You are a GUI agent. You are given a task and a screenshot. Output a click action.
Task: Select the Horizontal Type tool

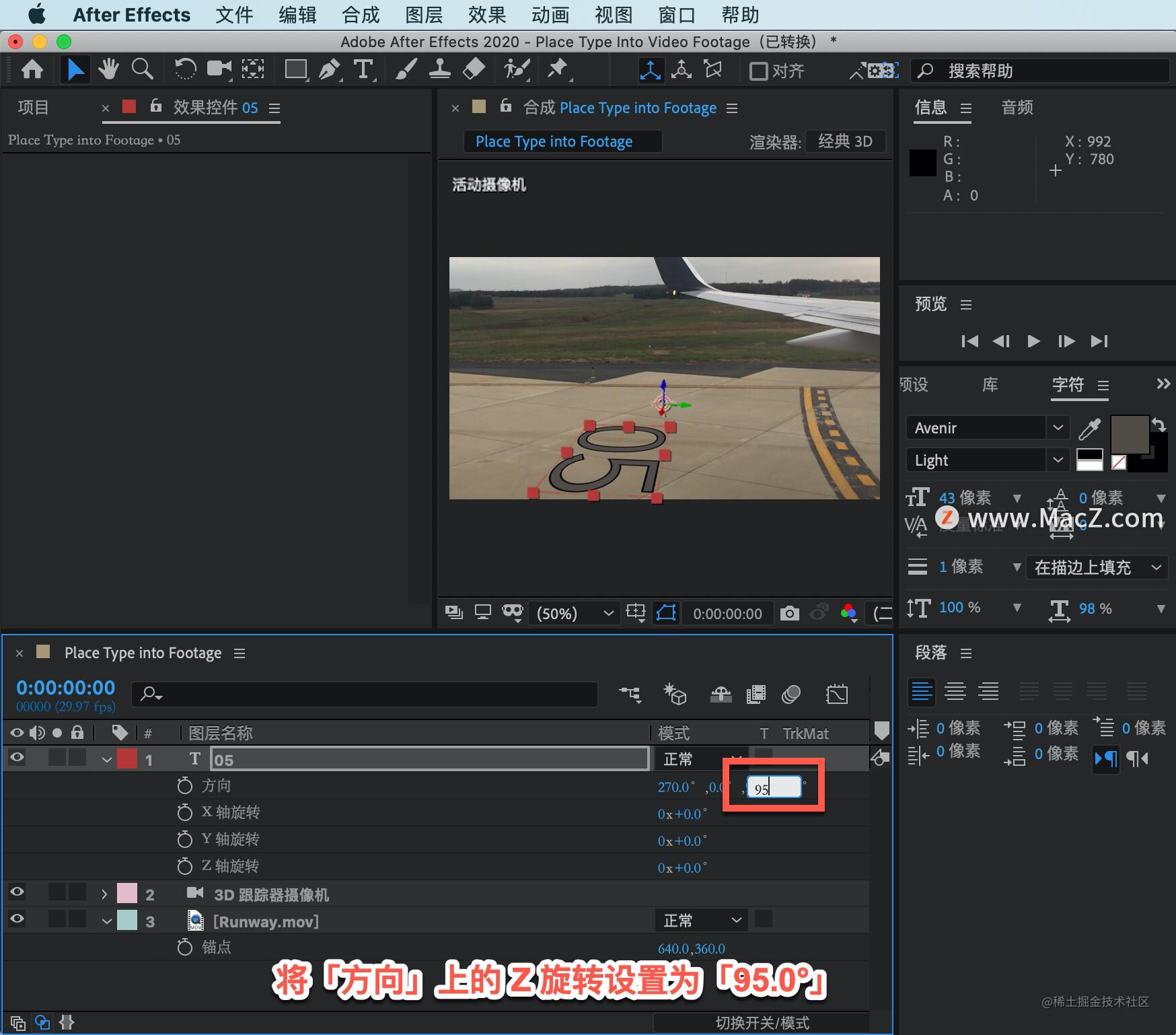pos(363,69)
